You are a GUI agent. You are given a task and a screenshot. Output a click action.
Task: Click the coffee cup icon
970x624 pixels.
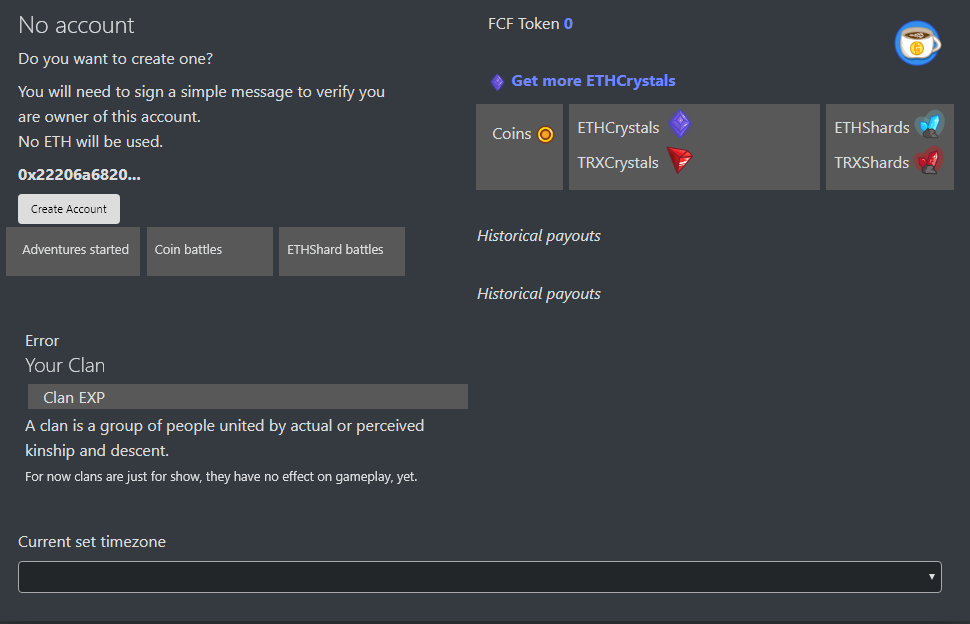tap(917, 43)
